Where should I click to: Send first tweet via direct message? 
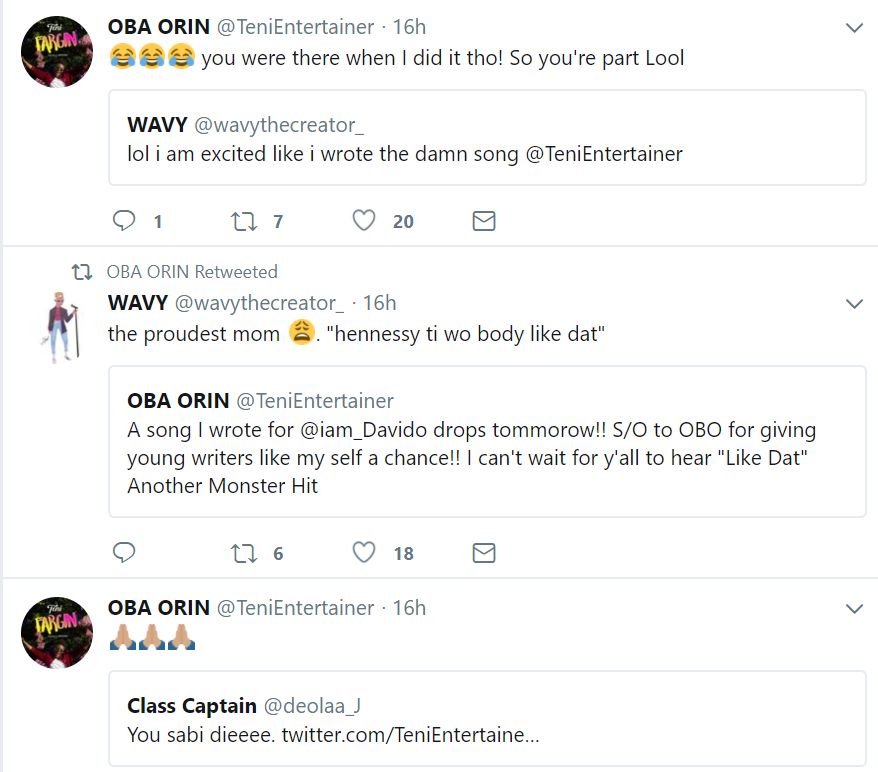(484, 221)
